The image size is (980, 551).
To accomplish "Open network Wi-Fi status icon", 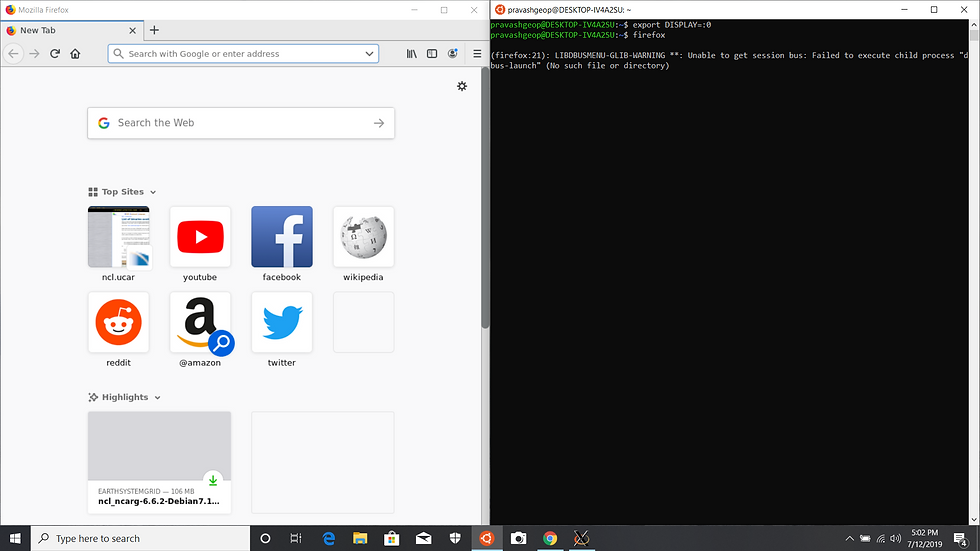I will [881, 539].
